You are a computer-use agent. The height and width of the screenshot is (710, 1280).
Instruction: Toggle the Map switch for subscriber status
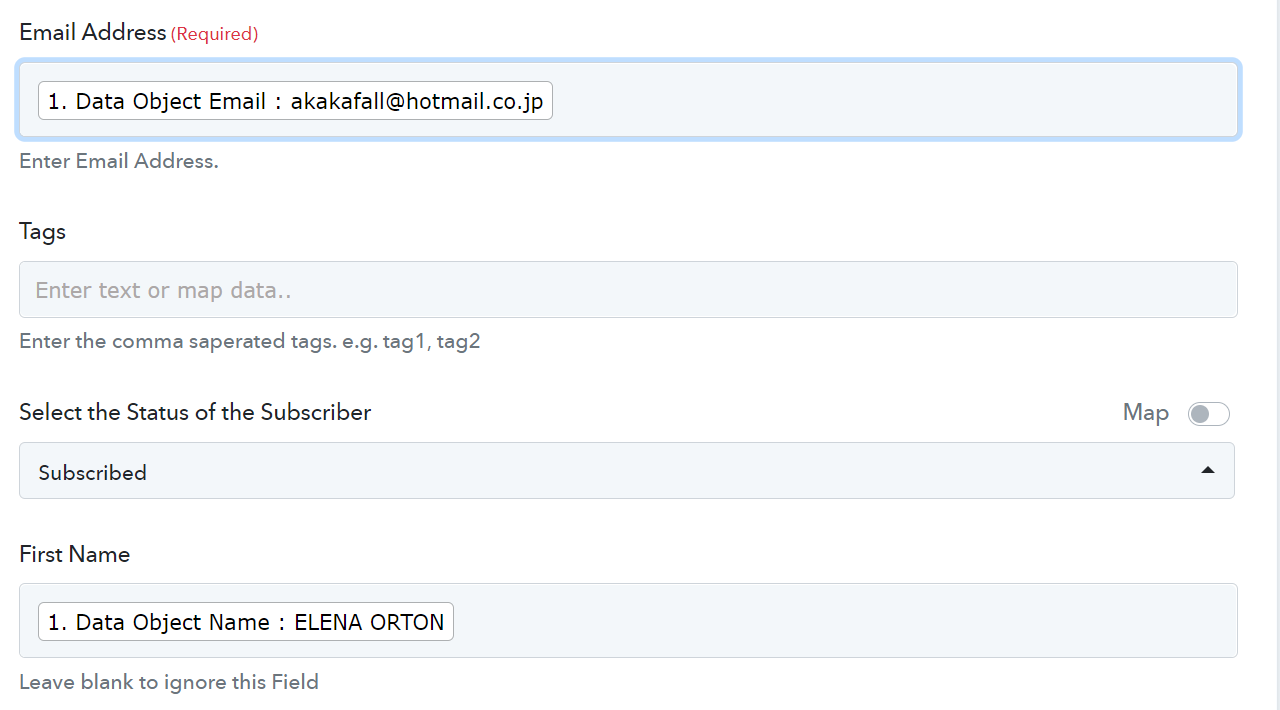coord(1208,413)
